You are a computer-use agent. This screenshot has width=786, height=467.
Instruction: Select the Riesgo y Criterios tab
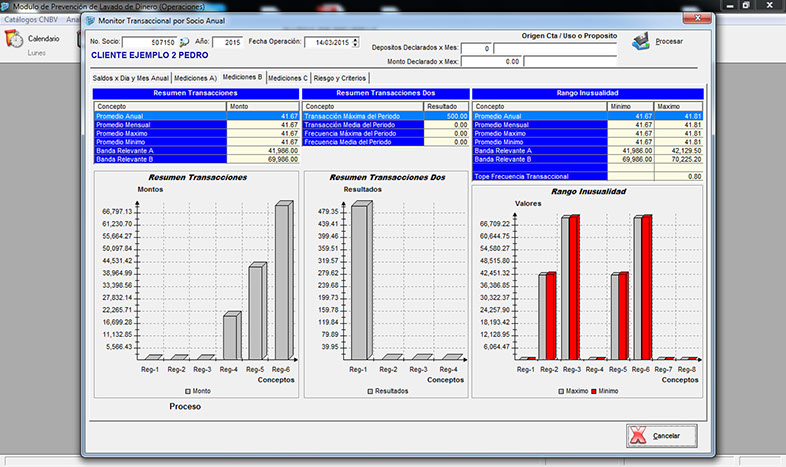339,77
